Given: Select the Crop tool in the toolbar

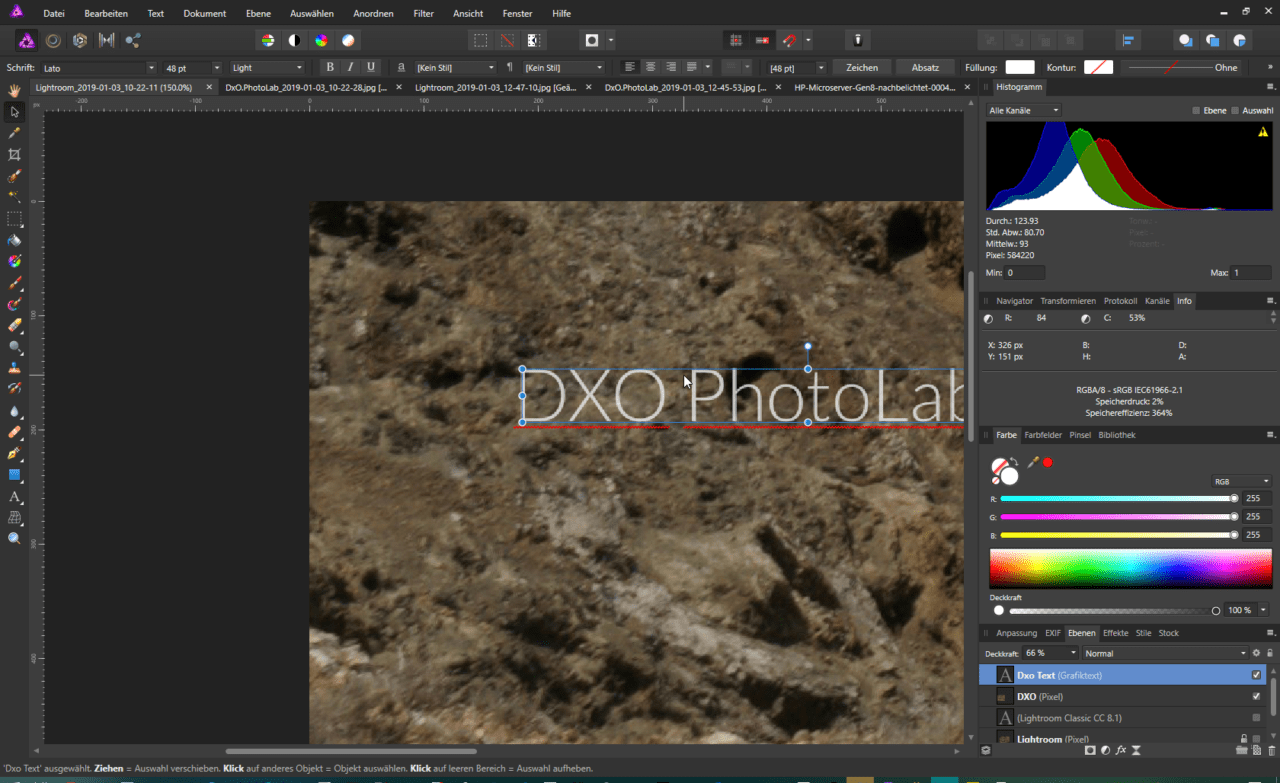Looking at the screenshot, I should [14, 155].
